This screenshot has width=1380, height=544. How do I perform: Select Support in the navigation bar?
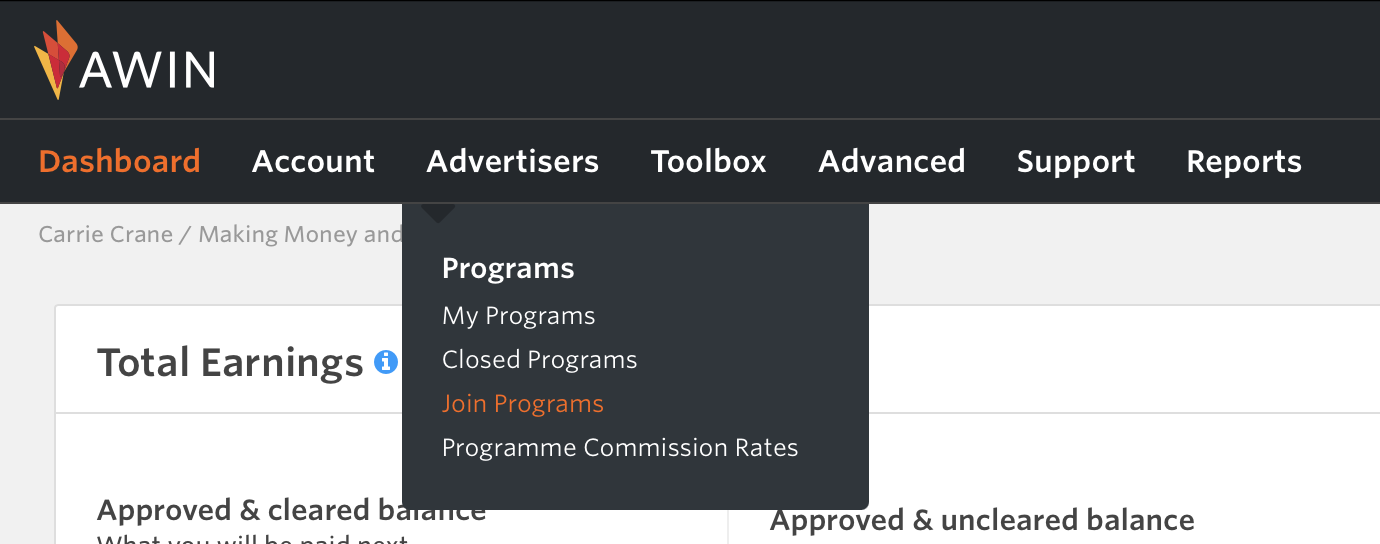pos(1075,161)
